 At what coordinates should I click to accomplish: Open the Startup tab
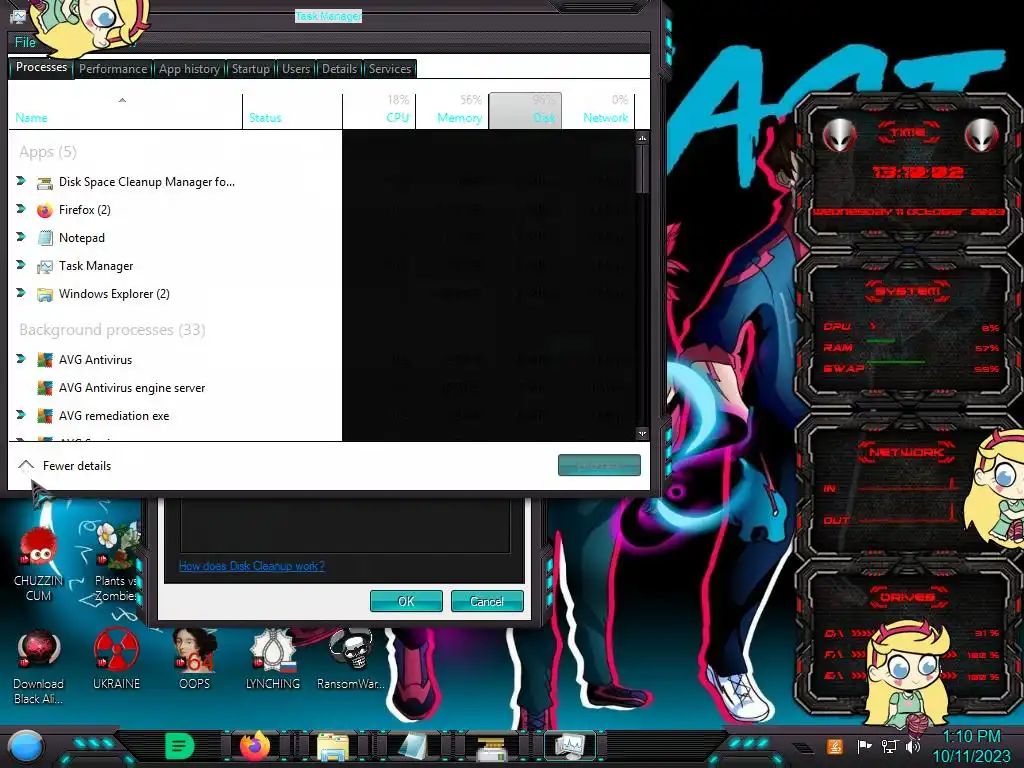251,69
